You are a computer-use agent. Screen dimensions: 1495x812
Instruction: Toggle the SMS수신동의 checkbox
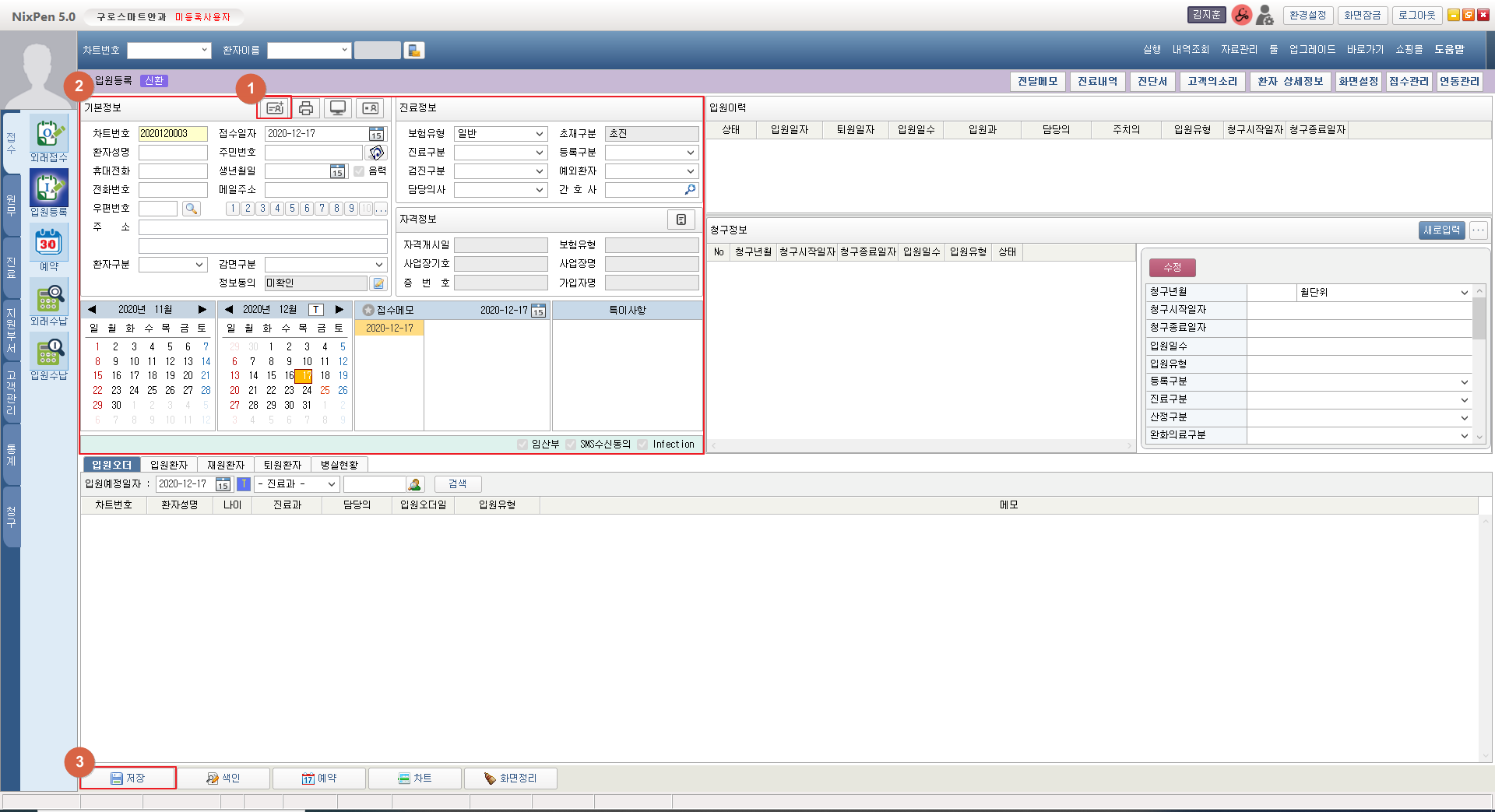tap(571, 445)
